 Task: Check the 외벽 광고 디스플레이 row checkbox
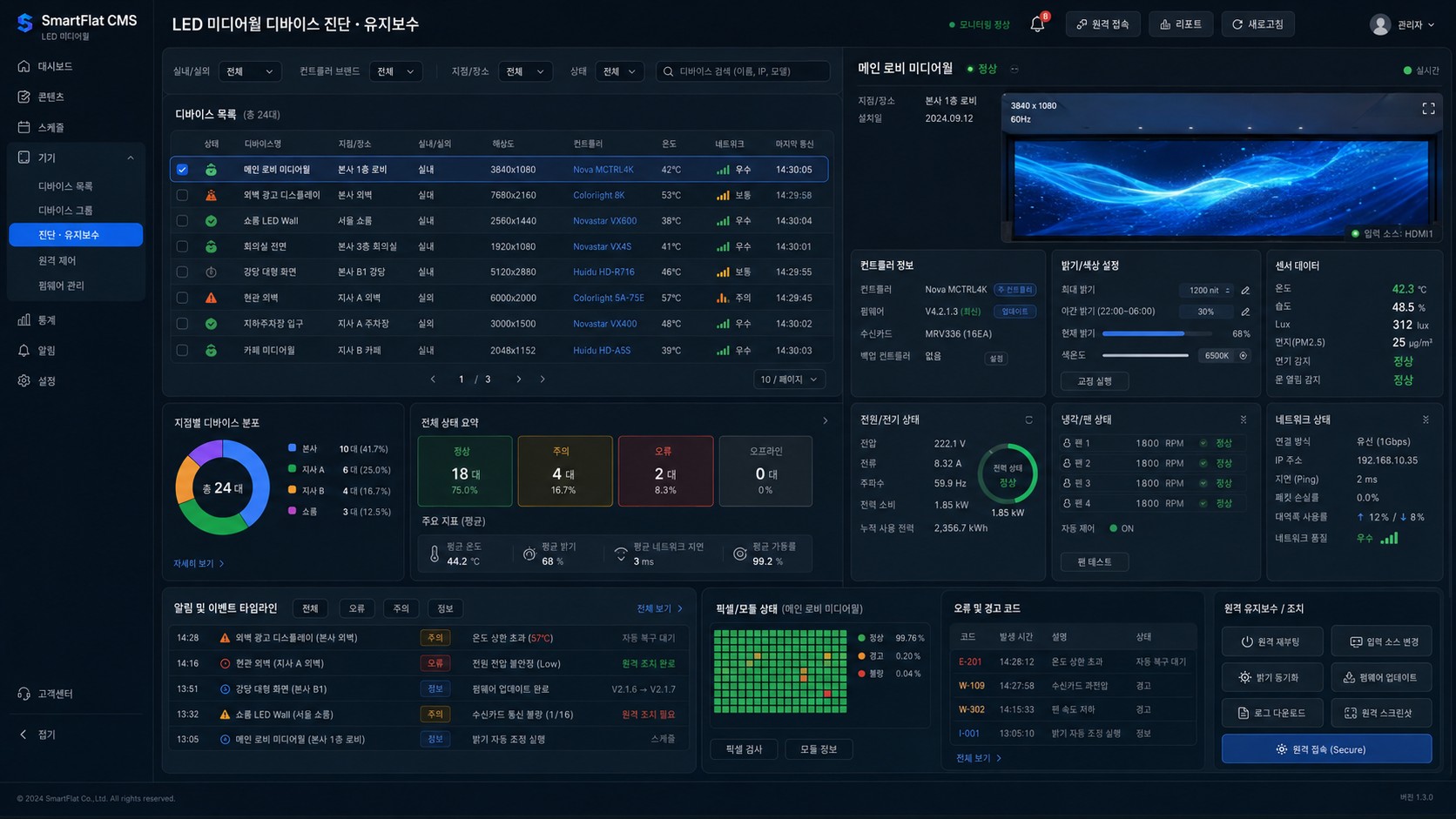182,196
